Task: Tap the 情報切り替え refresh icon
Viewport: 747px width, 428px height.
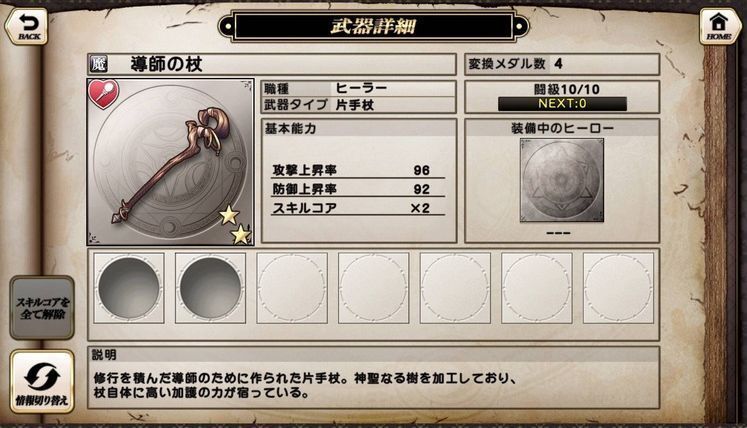Action: click(x=42, y=381)
